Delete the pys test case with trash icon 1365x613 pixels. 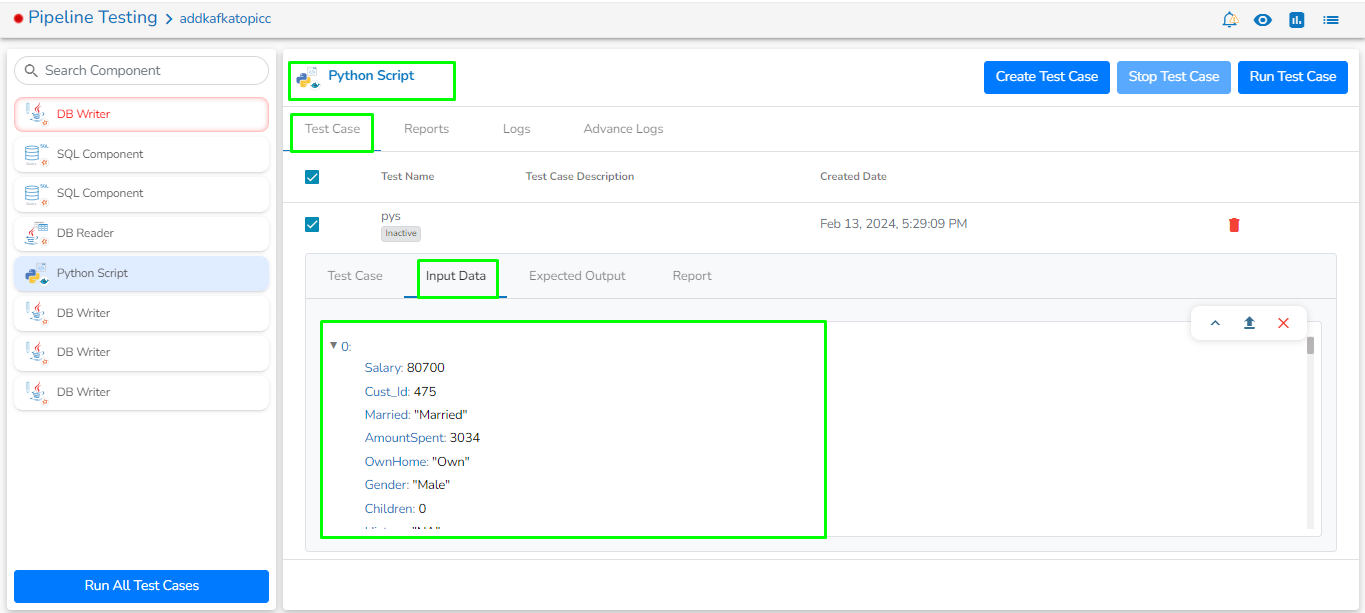pyautogui.click(x=1234, y=225)
